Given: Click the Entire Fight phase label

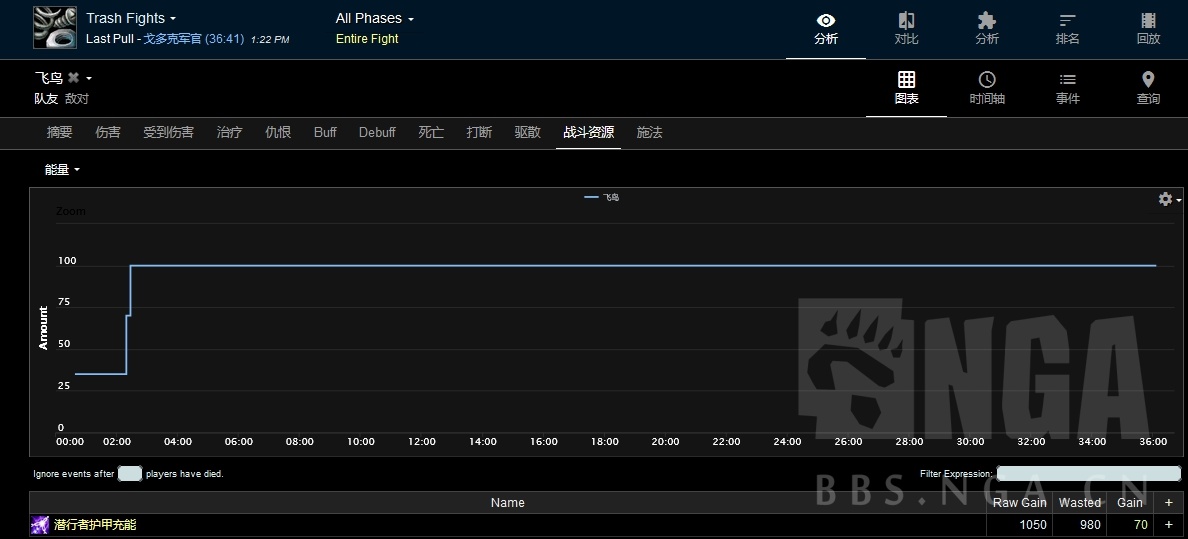Looking at the screenshot, I should [367, 39].
